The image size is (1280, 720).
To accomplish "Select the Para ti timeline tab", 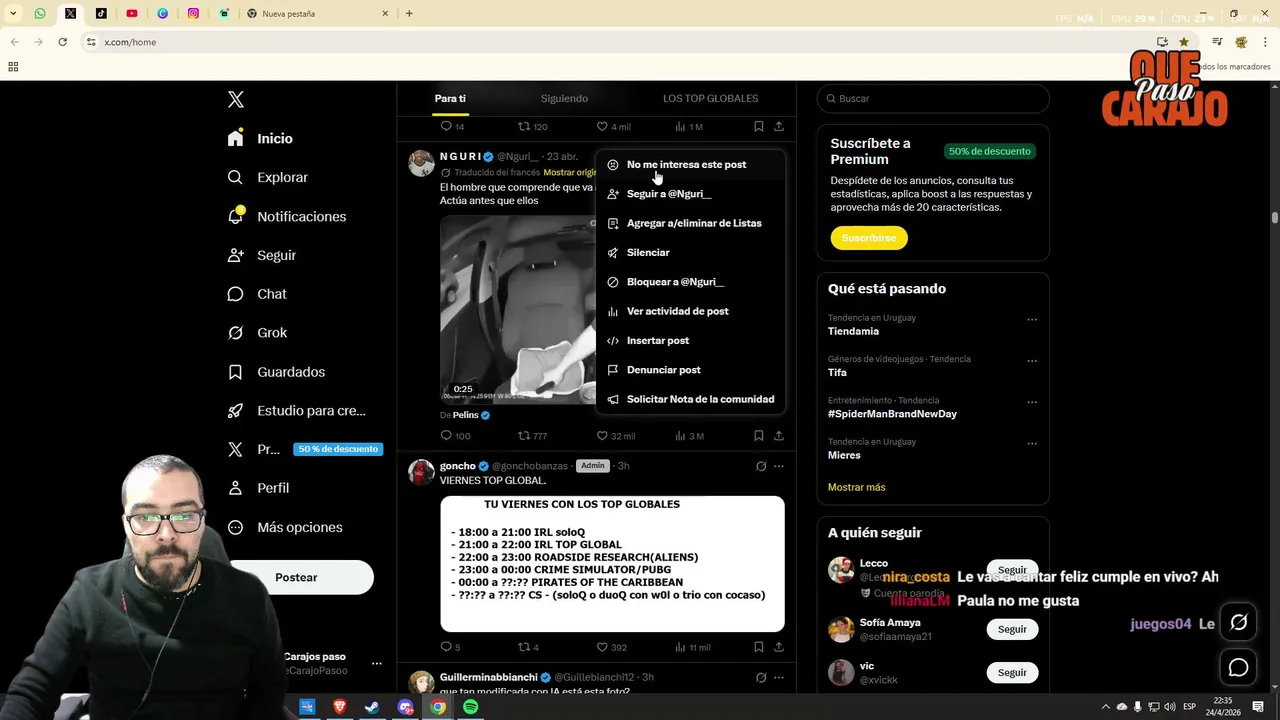I will click(450, 99).
